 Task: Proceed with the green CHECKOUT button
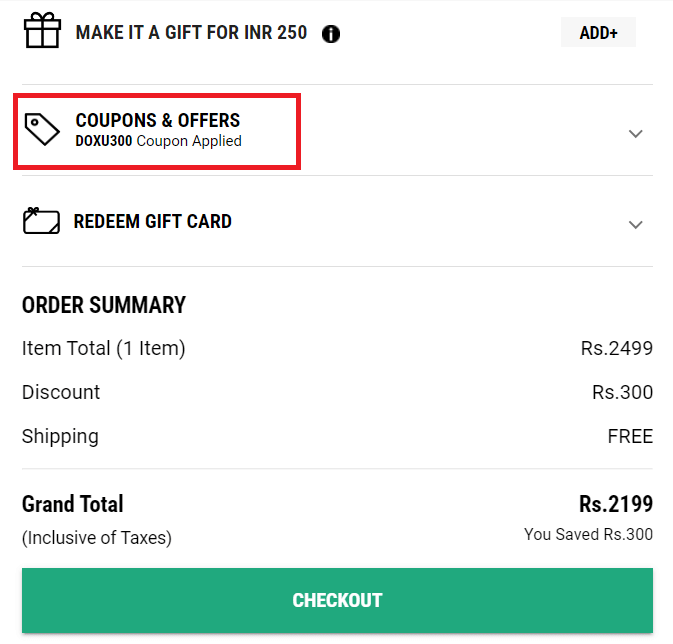(337, 600)
